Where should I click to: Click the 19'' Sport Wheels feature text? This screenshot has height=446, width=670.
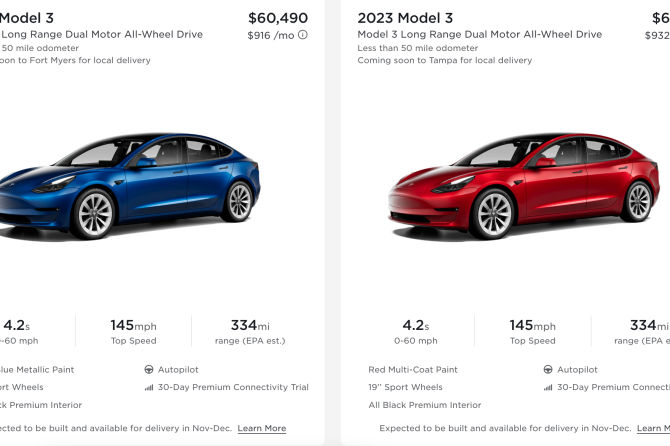[x=405, y=387]
